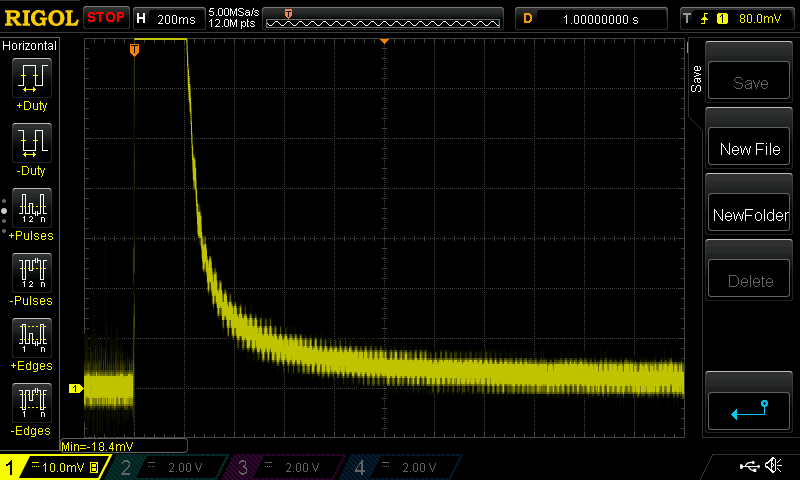
Task: Toggle channel 2 at 2.00 V
Action: click(x=166, y=467)
